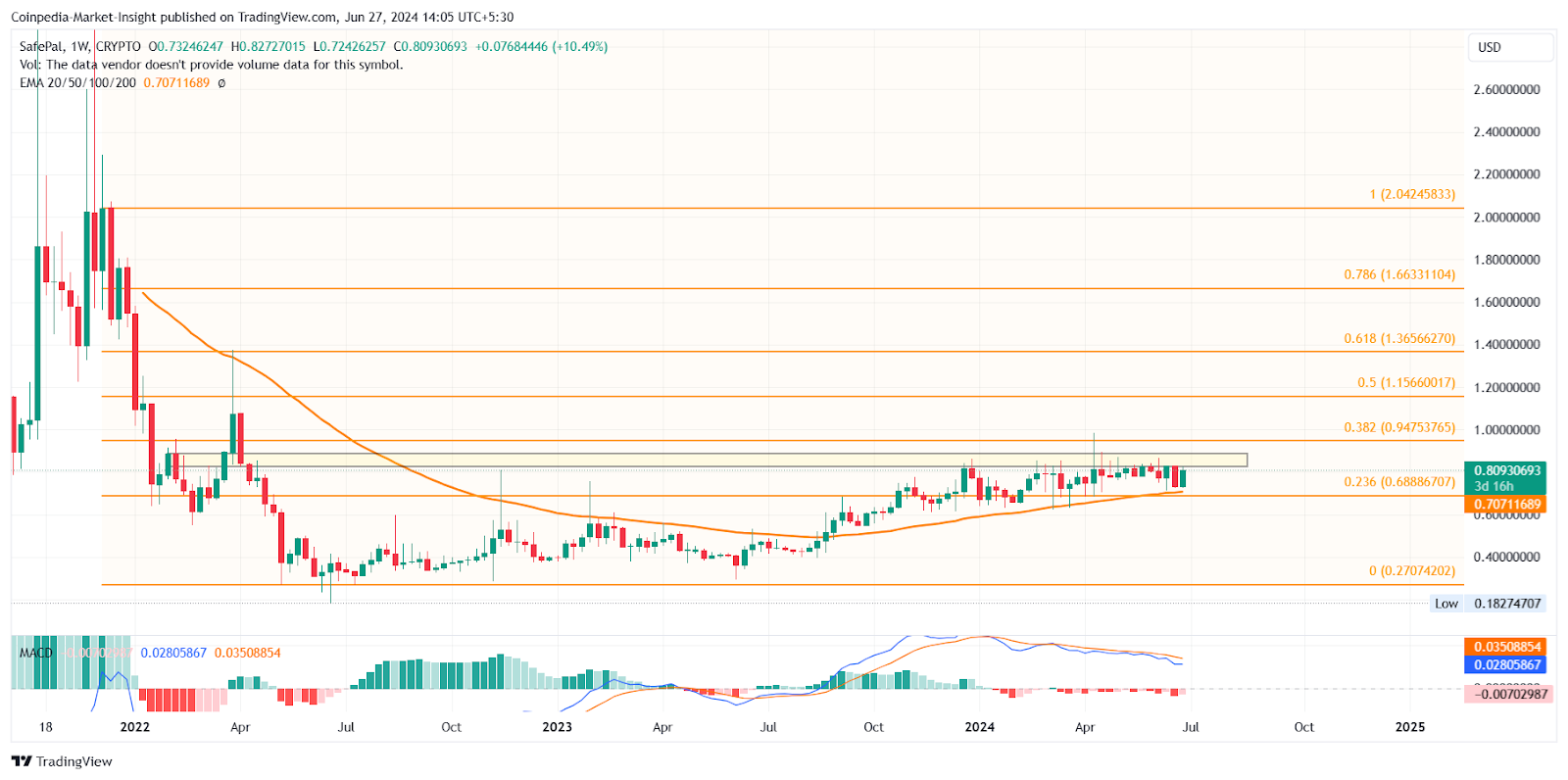Click the 1.40000000 price axis label

1506,345
